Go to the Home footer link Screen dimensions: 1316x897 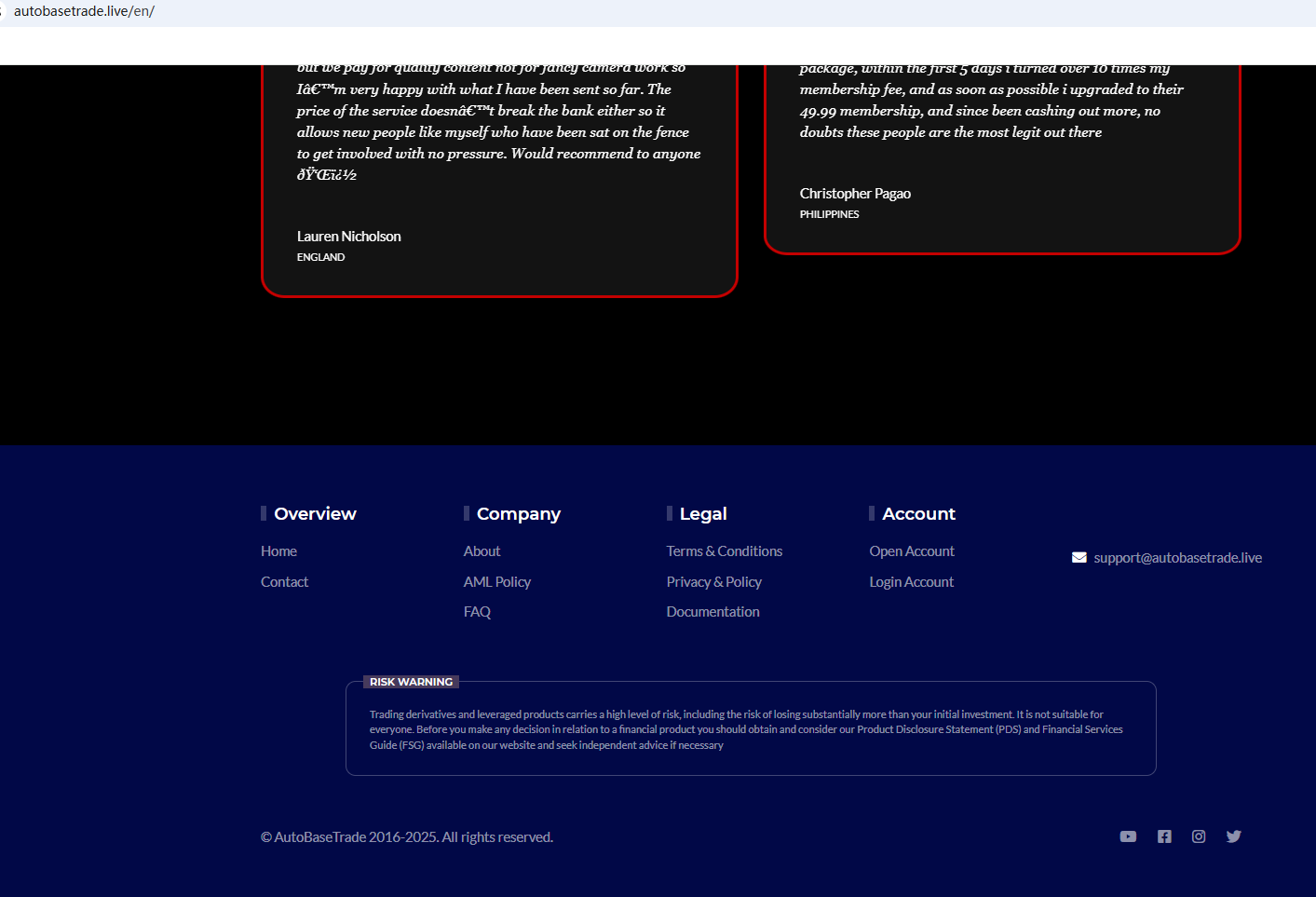point(278,551)
